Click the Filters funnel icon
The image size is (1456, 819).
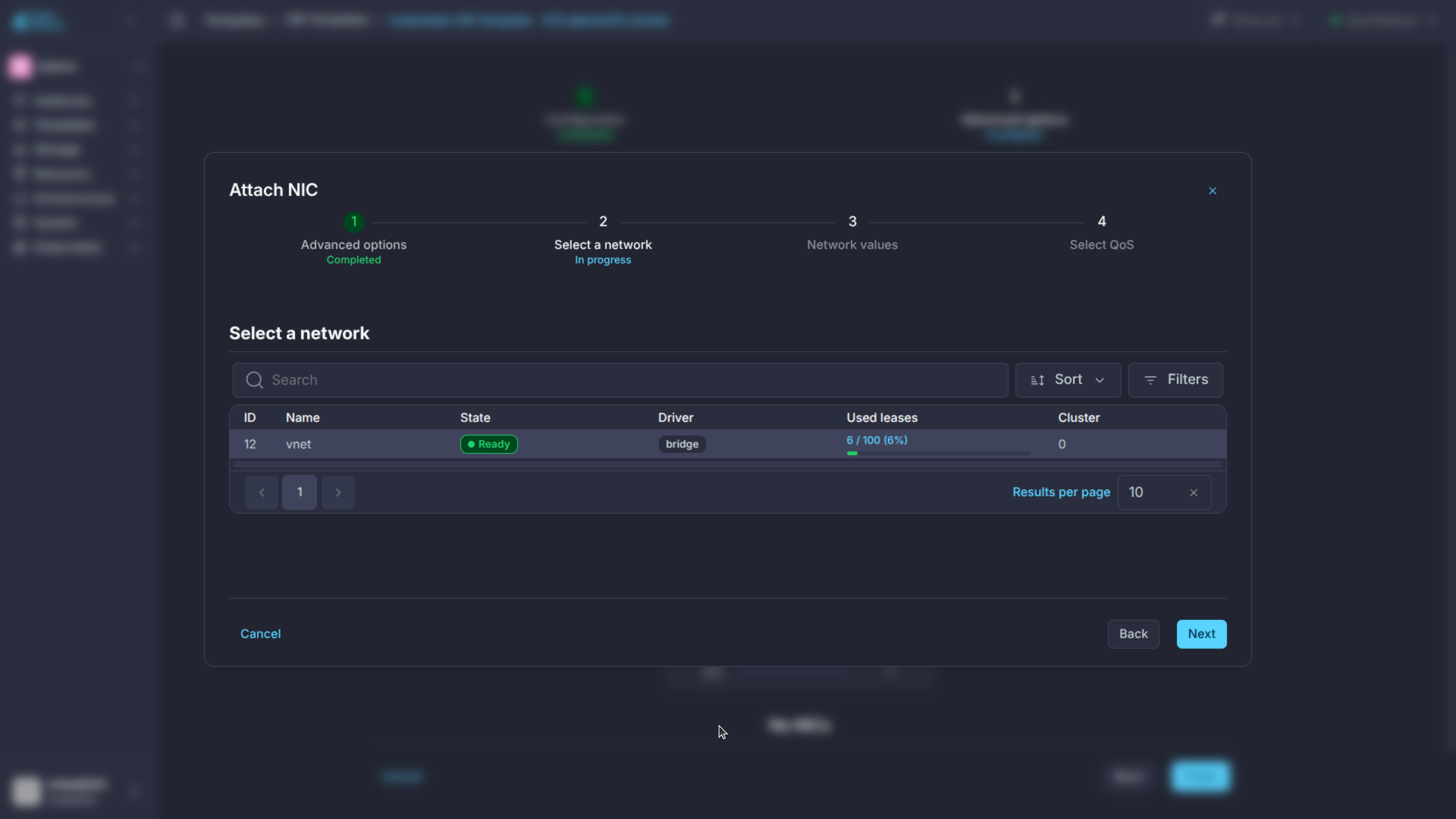tap(1150, 380)
